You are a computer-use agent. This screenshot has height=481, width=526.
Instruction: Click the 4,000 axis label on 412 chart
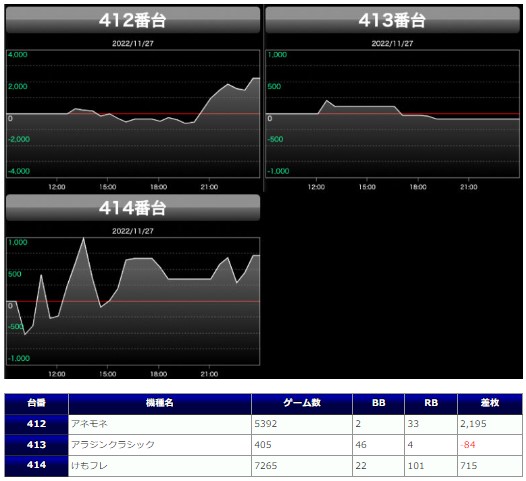(18, 55)
